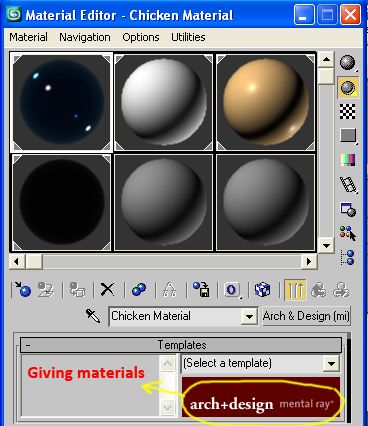
Task: Select the bottom middle gray sample slot
Action: coord(163,202)
